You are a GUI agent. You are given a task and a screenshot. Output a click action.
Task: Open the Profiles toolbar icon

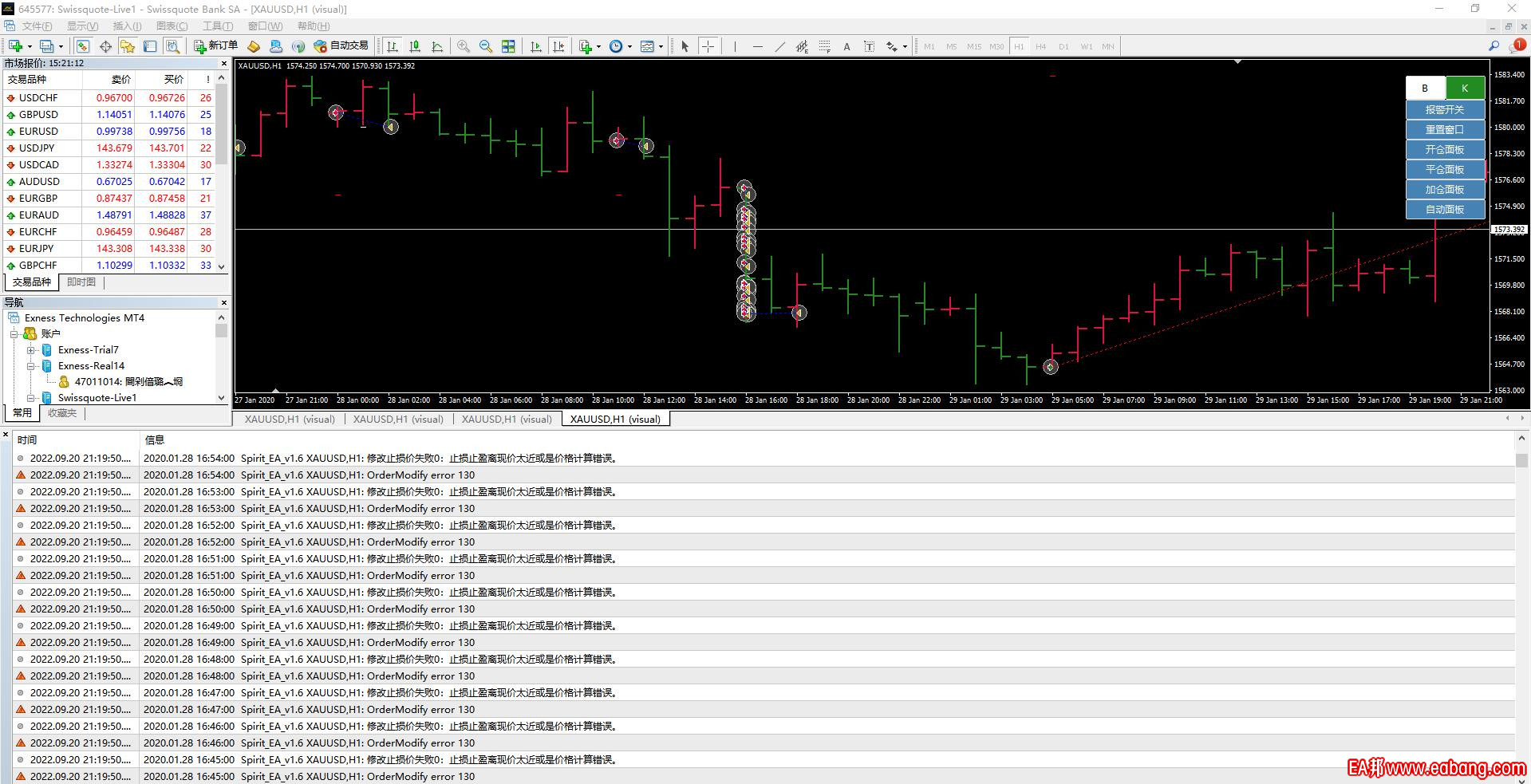coord(47,46)
